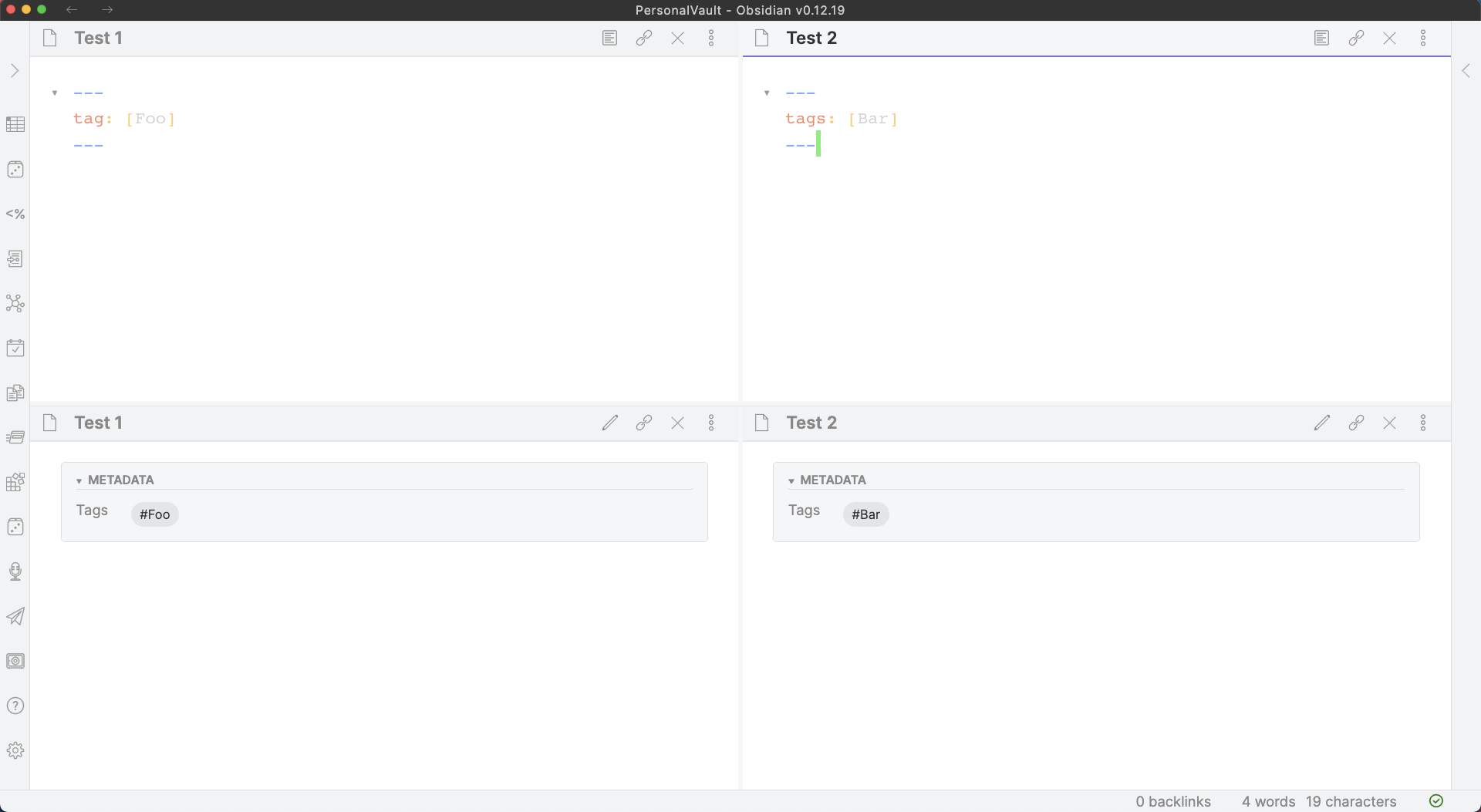Open more options for Test 1 preview pane
The width and height of the screenshot is (1481, 812).
[x=711, y=423]
